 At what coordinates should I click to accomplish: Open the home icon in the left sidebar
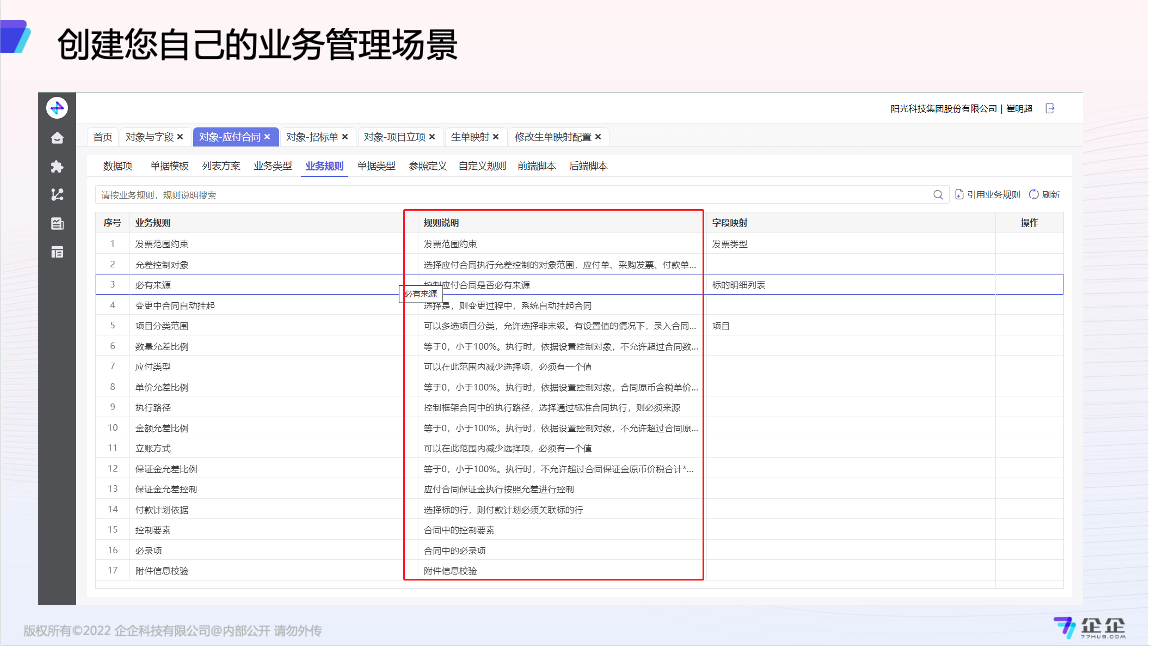(57, 138)
